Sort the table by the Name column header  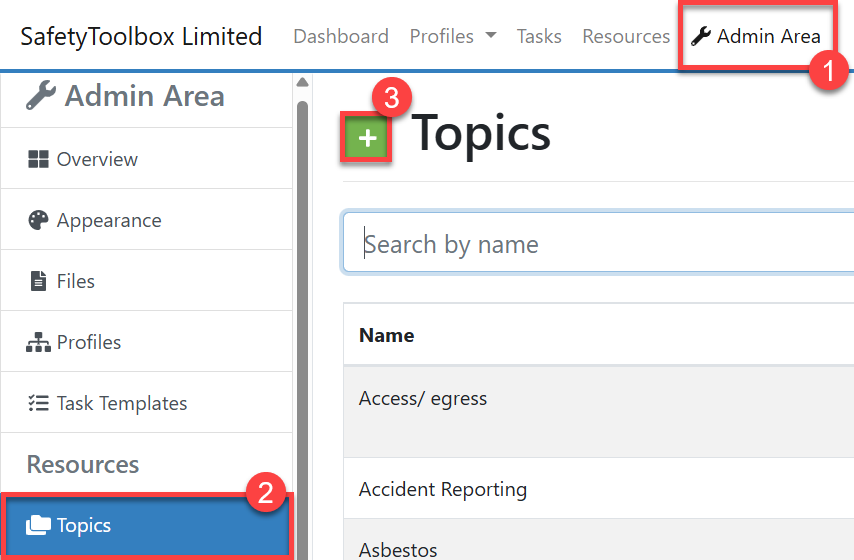pyautogui.click(x=387, y=335)
